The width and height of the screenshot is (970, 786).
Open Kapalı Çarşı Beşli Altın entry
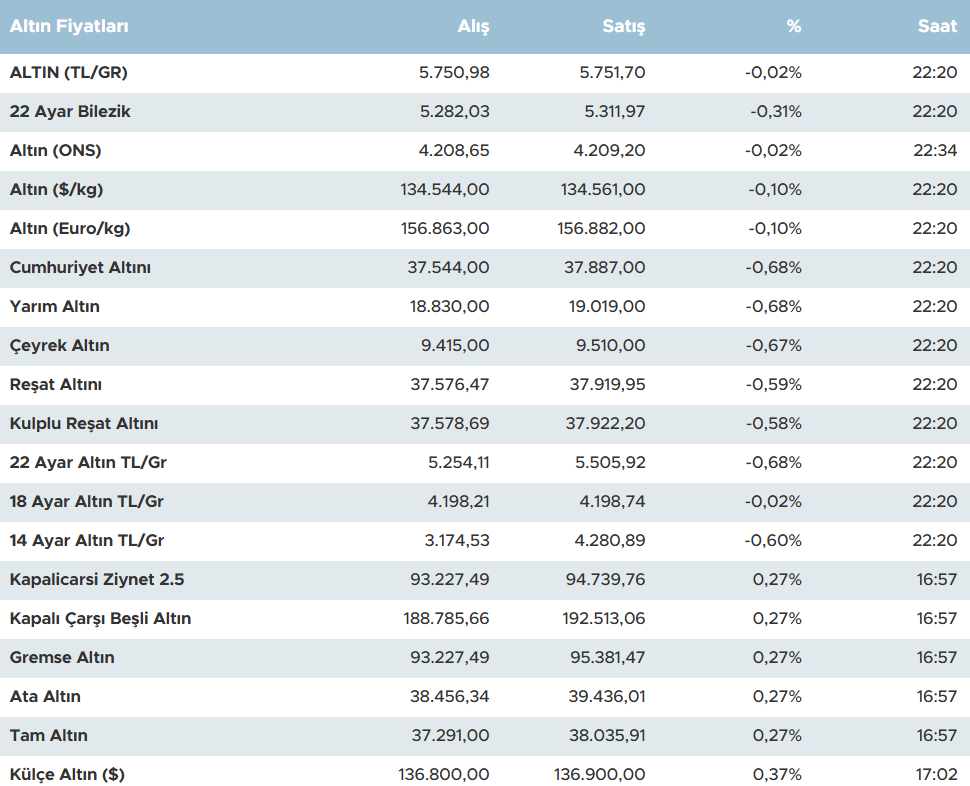100,619
